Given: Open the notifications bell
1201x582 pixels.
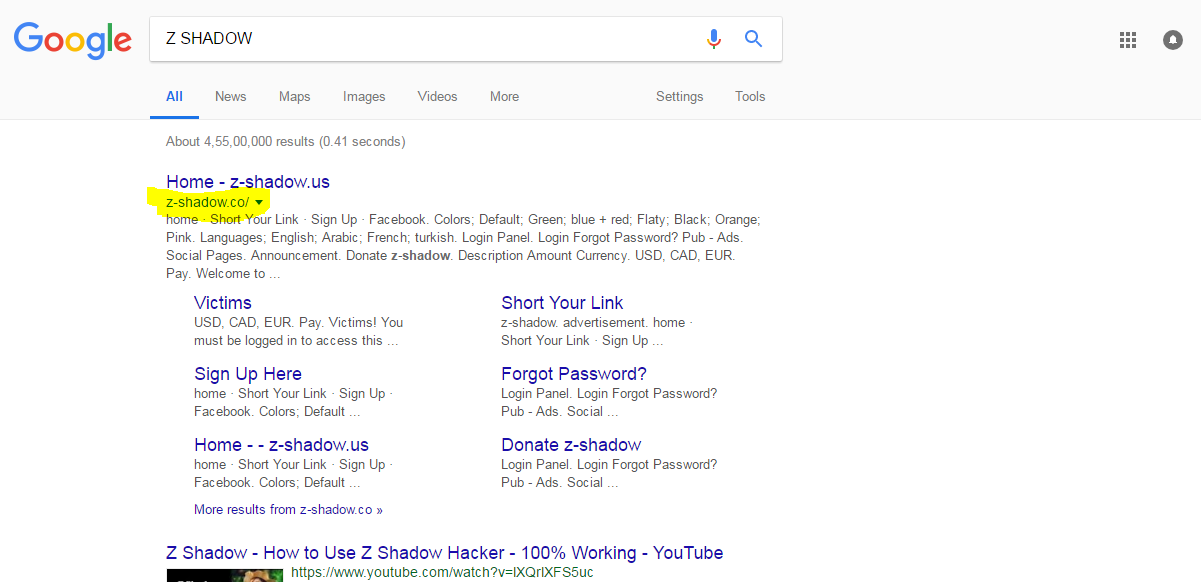Looking at the screenshot, I should [x=1173, y=40].
